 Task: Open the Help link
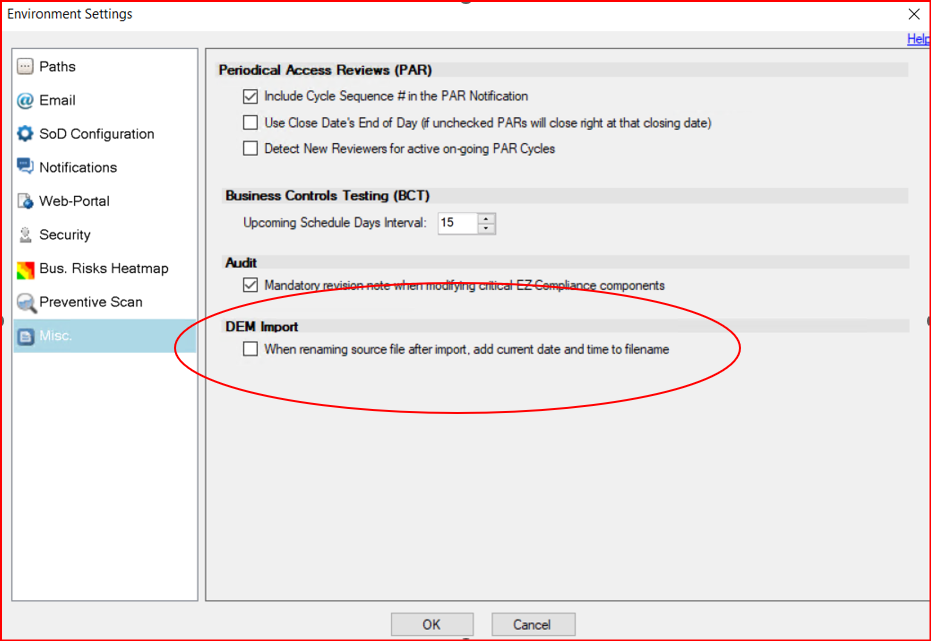pos(918,39)
